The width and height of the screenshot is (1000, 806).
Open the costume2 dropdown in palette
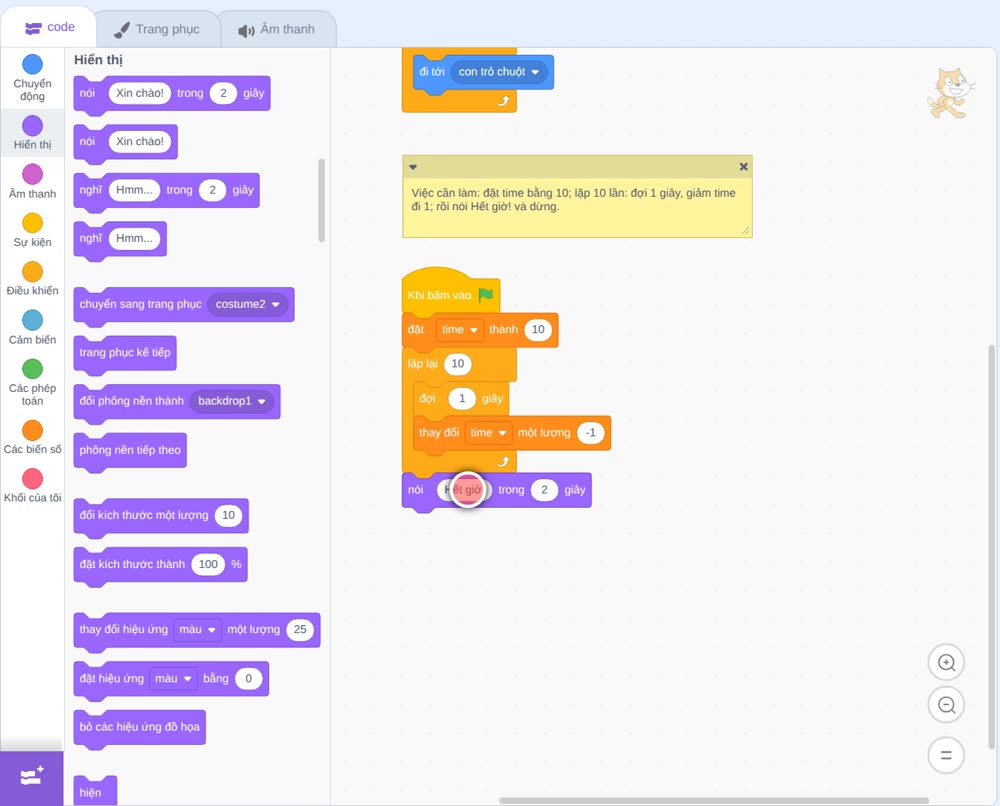(x=247, y=304)
